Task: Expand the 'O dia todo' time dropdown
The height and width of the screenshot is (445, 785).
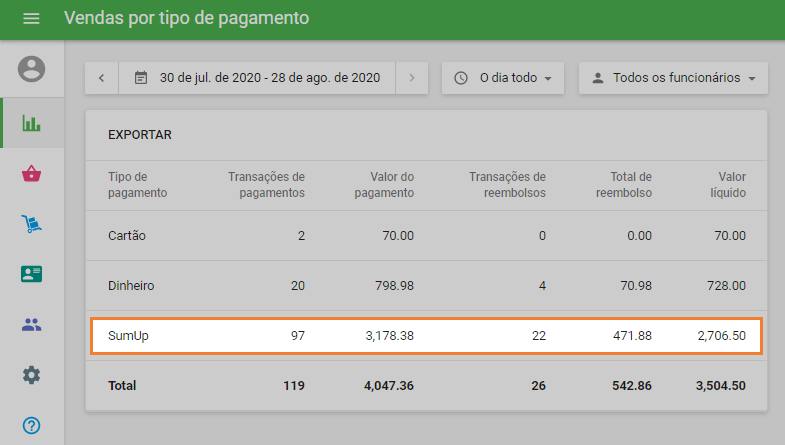Action: point(503,78)
